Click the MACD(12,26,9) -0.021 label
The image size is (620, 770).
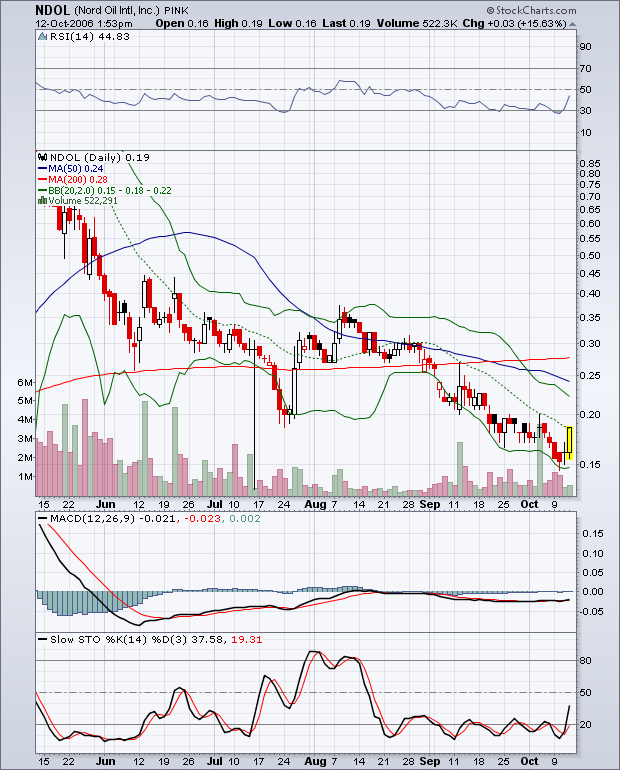(113, 519)
